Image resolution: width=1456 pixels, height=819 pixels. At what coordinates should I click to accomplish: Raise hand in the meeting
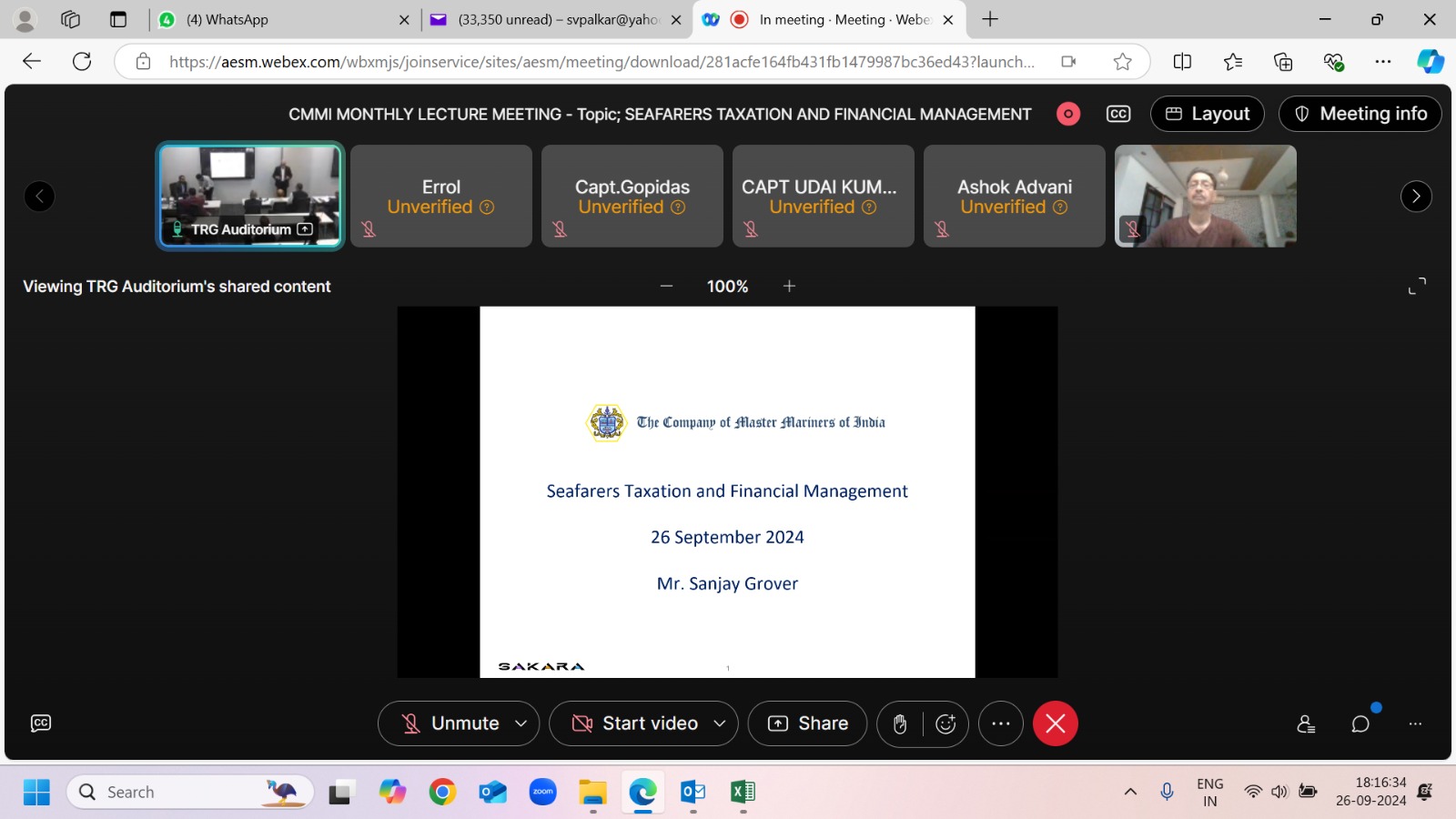900,723
